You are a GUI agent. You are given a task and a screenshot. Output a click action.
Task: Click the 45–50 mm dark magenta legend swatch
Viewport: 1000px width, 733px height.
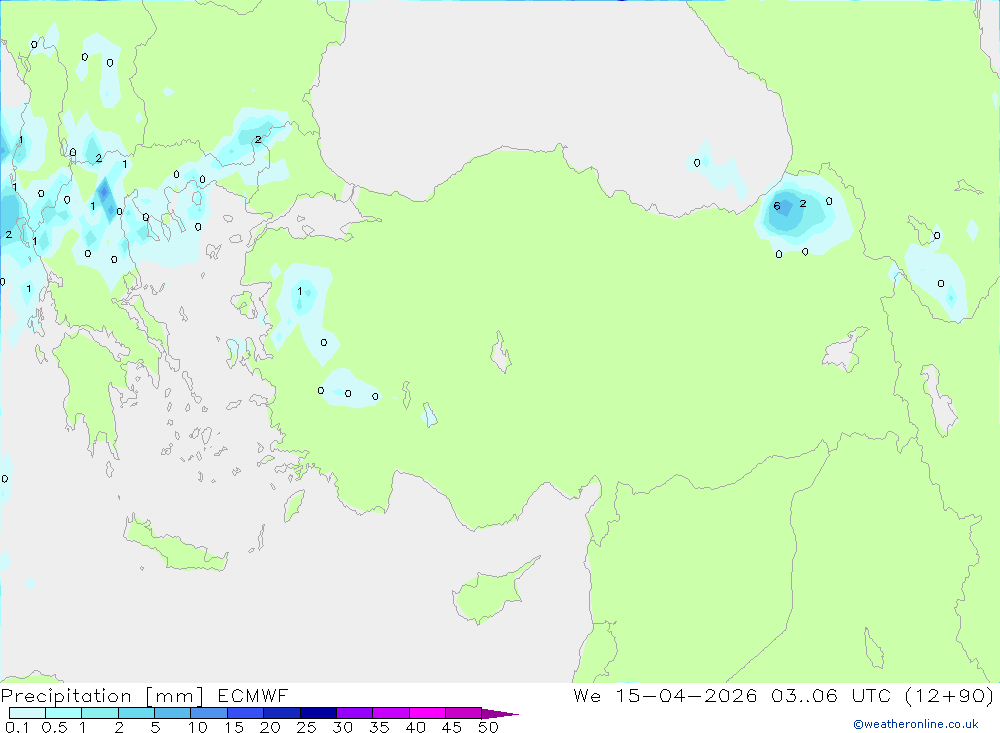click(x=464, y=713)
